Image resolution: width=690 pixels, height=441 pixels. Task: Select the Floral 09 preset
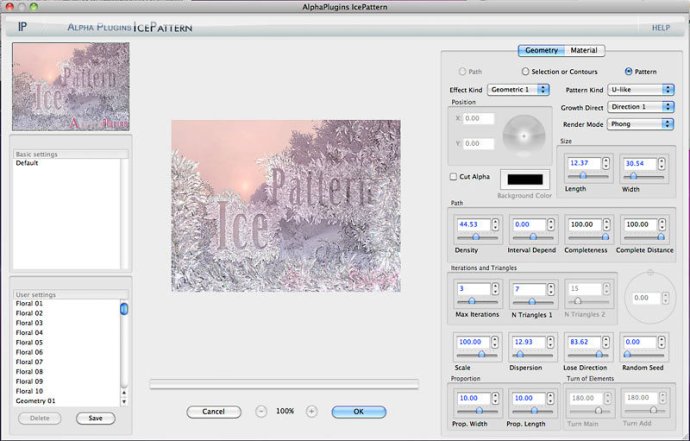pos(29,381)
